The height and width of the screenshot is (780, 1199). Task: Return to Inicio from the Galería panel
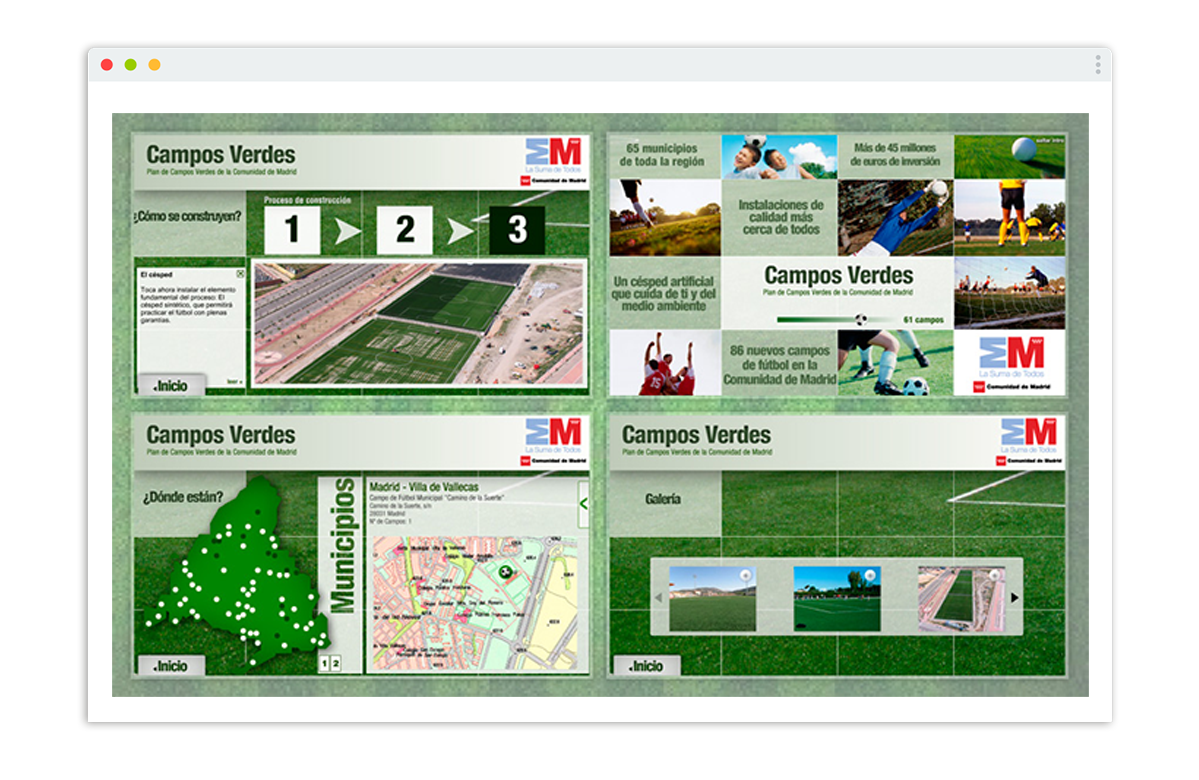(646, 665)
